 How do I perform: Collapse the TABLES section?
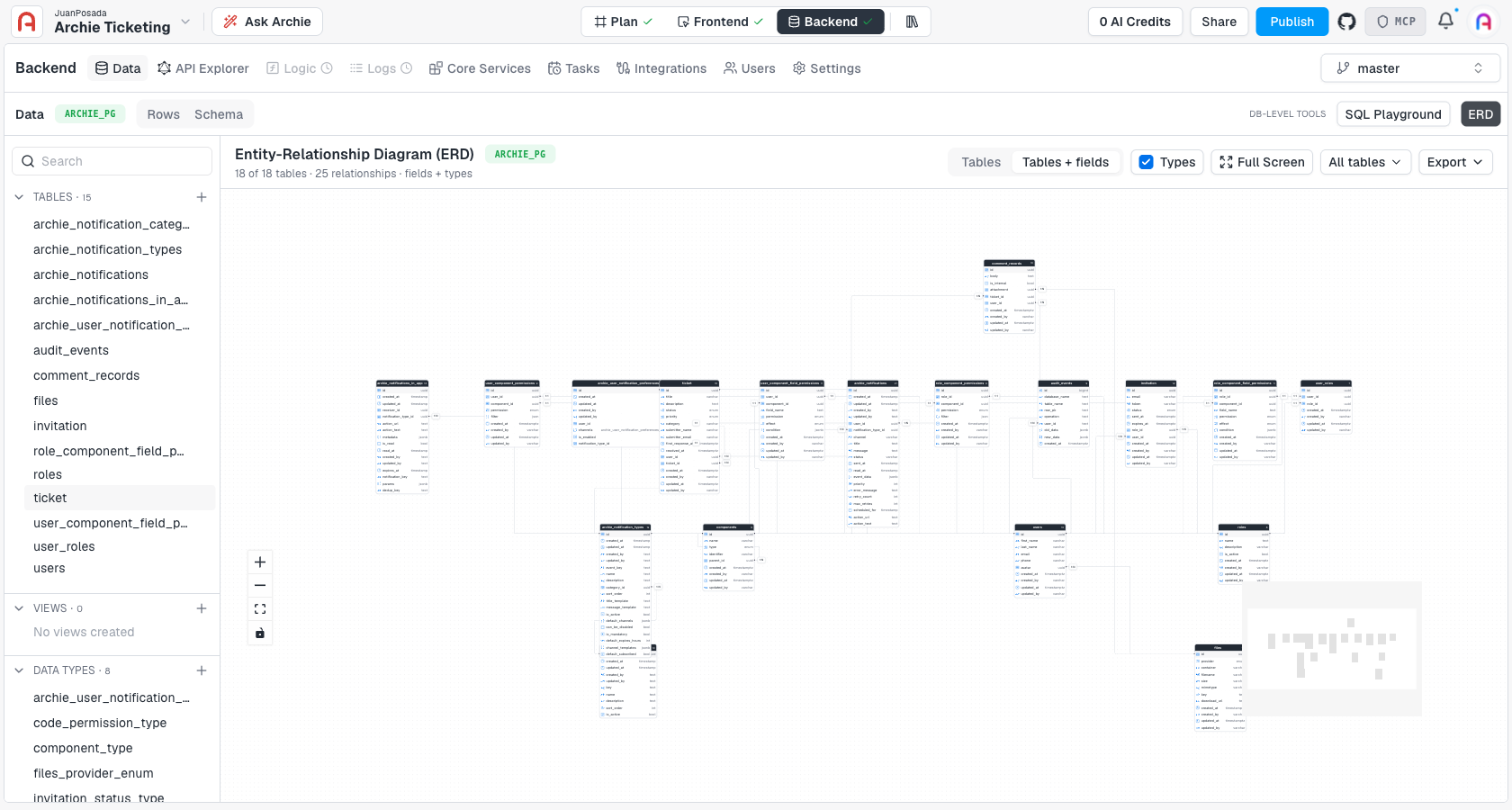[x=19, y=197]
